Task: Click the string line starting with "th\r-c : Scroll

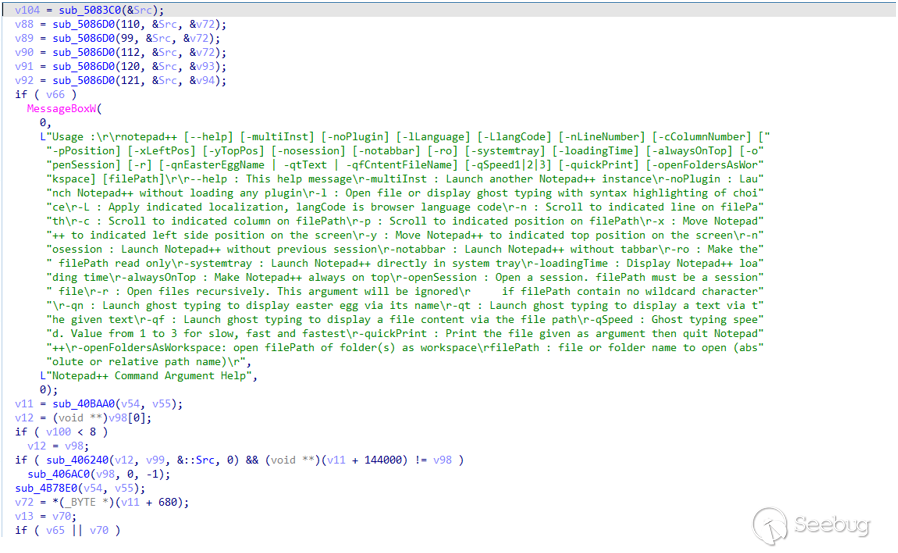Action: [405, 221]
